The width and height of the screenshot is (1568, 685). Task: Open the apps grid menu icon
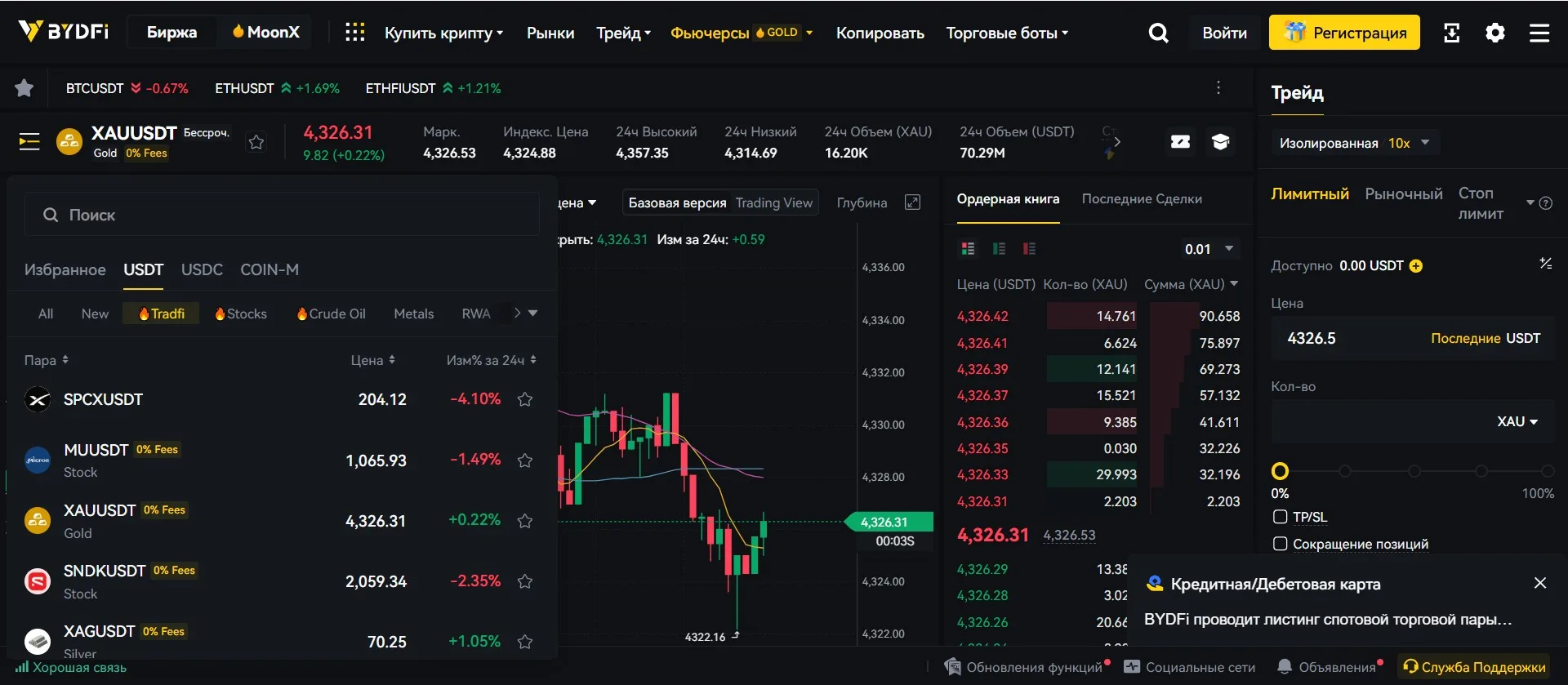coord(354,33)
